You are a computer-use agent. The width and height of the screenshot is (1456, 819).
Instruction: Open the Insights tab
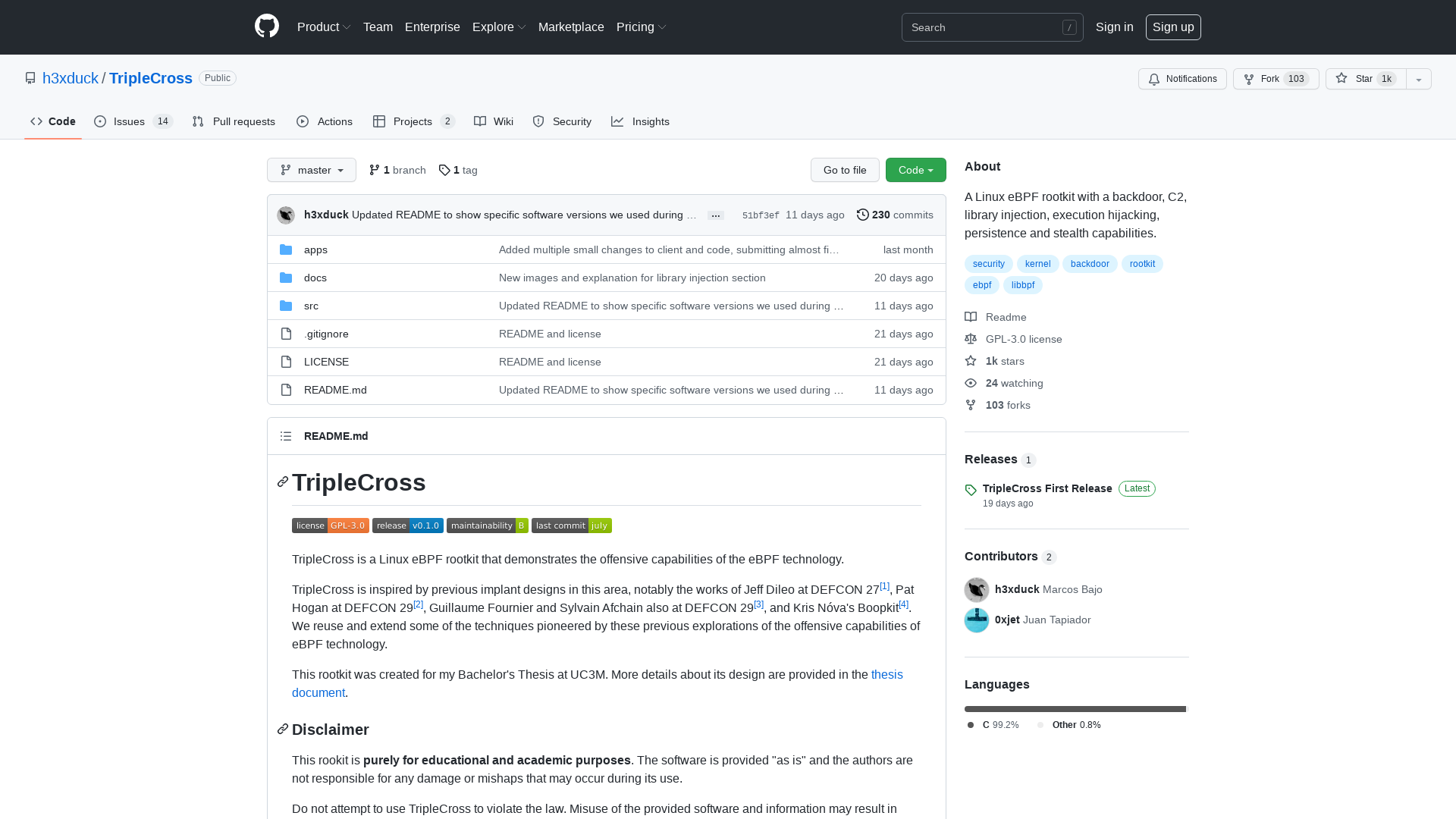coord(641,121)
